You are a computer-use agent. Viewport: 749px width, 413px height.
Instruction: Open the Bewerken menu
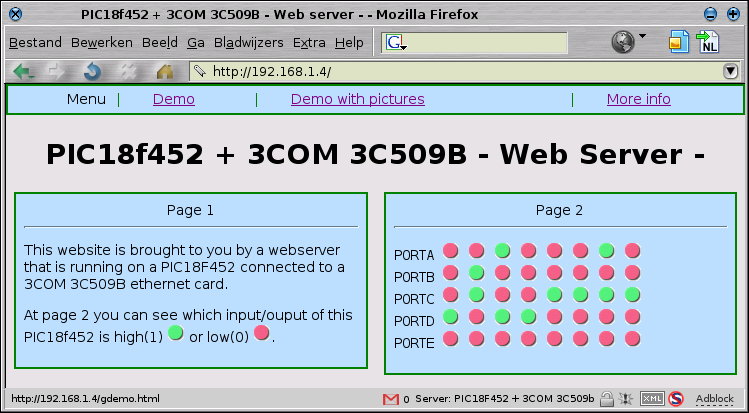point(102,43)
